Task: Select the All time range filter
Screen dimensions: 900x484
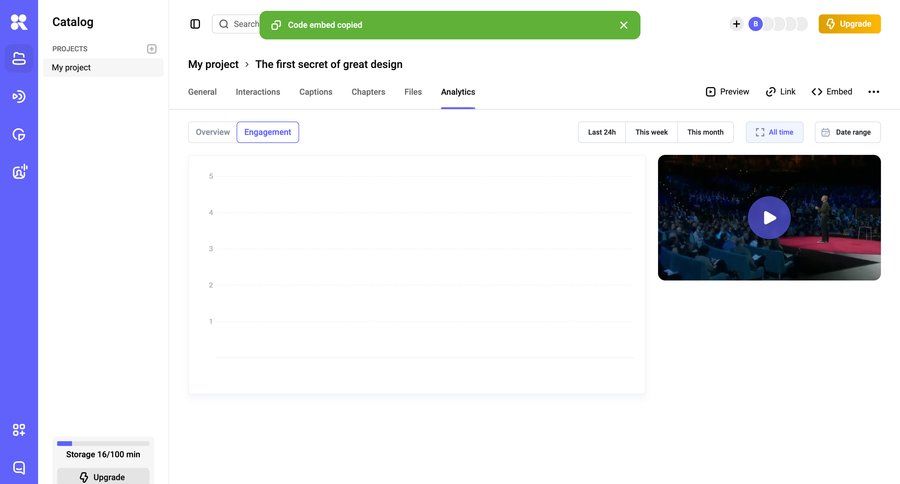Action: click(774, 132)
